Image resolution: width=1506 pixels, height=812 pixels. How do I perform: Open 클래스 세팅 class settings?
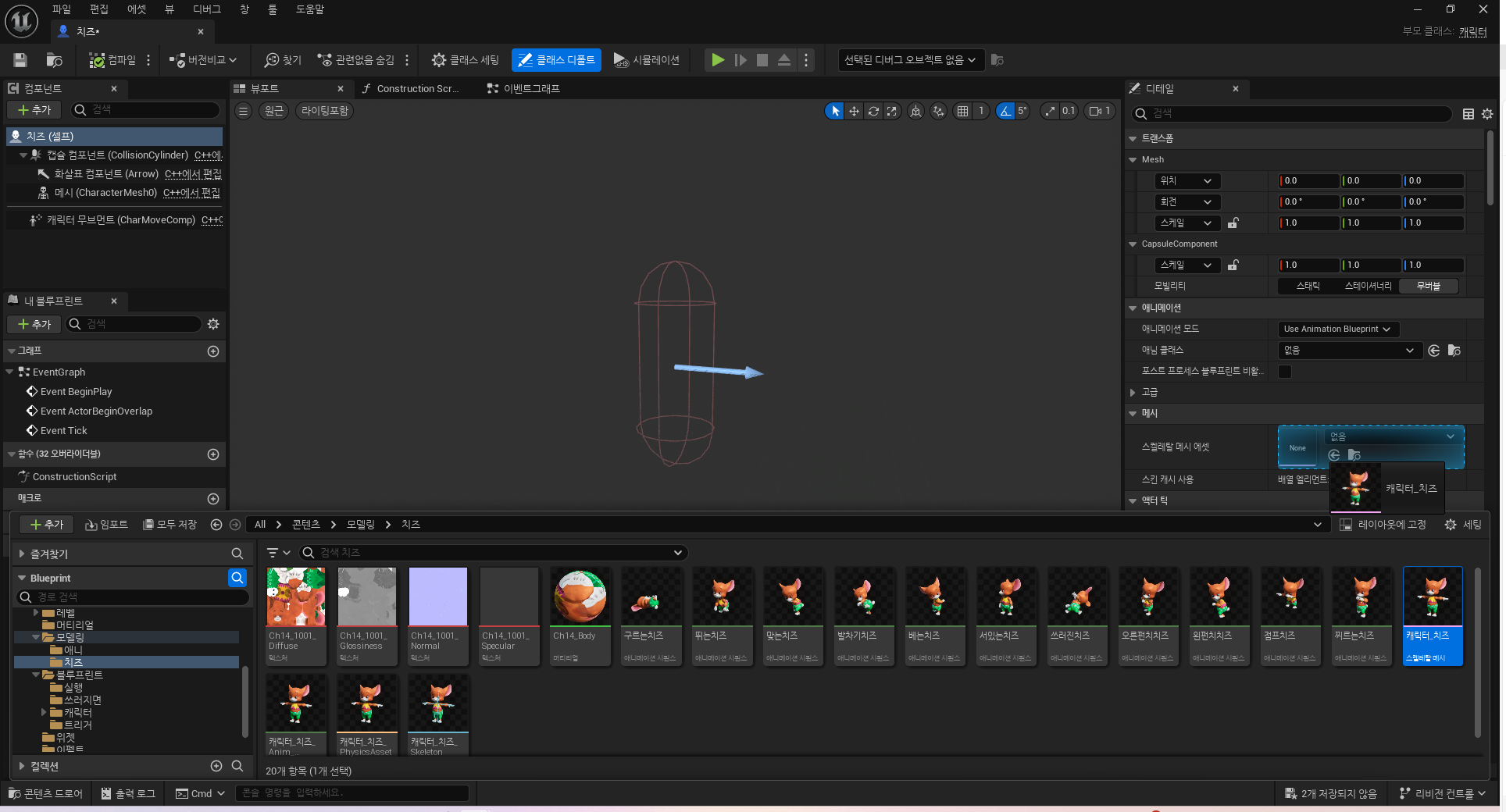pyautogui.click(x=466, y=60)
